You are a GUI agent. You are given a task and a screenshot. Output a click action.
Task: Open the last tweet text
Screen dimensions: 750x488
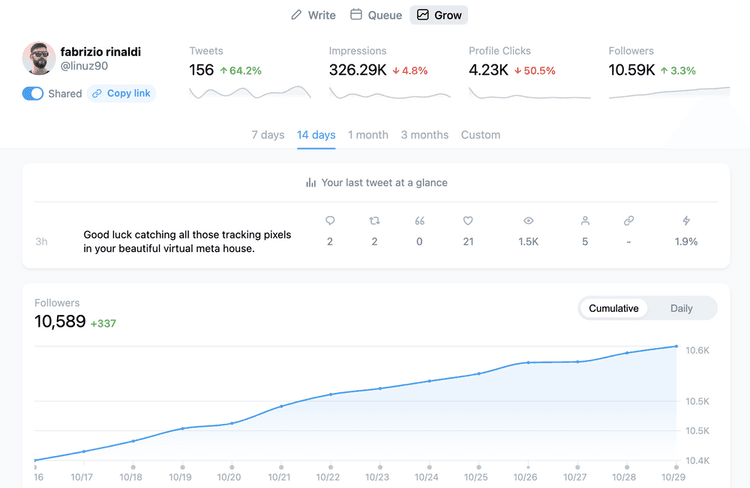pos(187,241)
